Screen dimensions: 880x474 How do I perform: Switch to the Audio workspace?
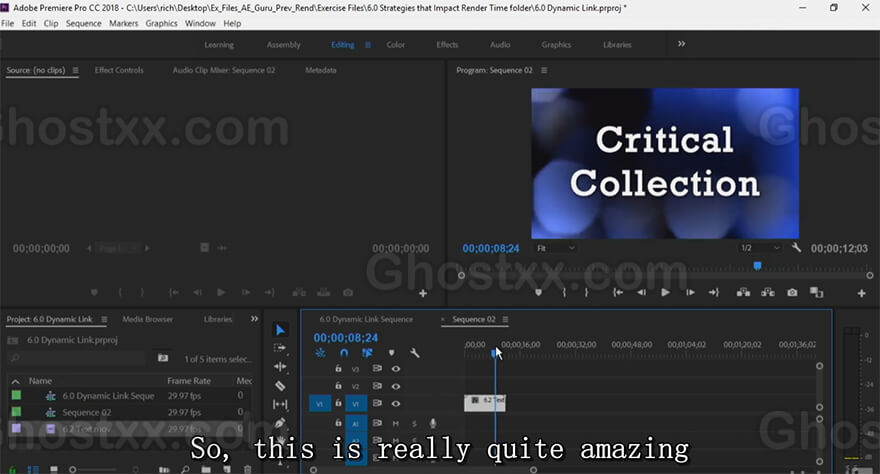(500, 45)
